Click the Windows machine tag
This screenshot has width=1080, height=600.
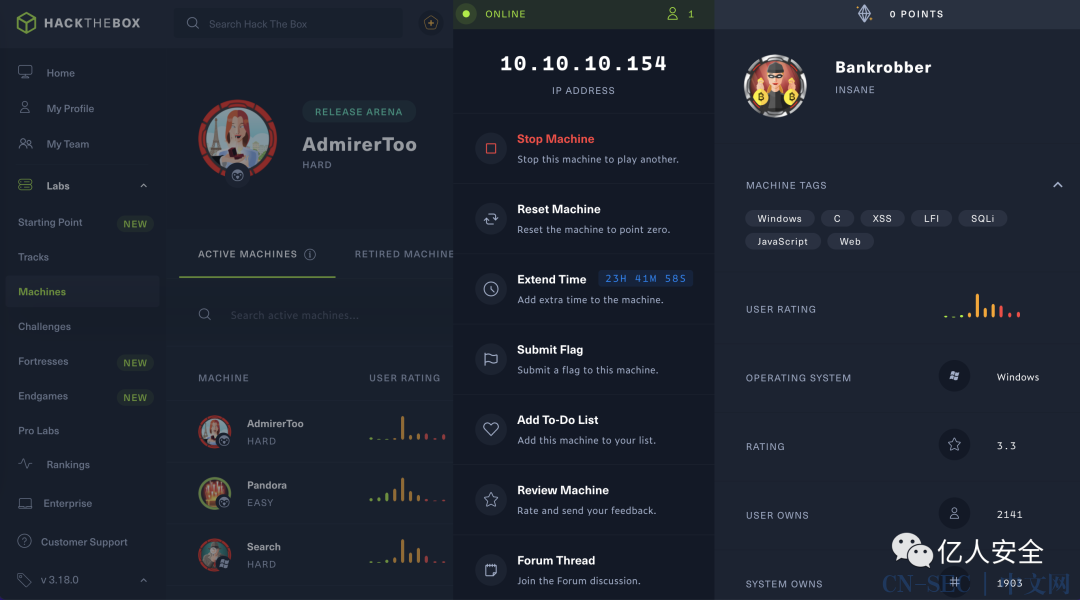coord(780,218)
